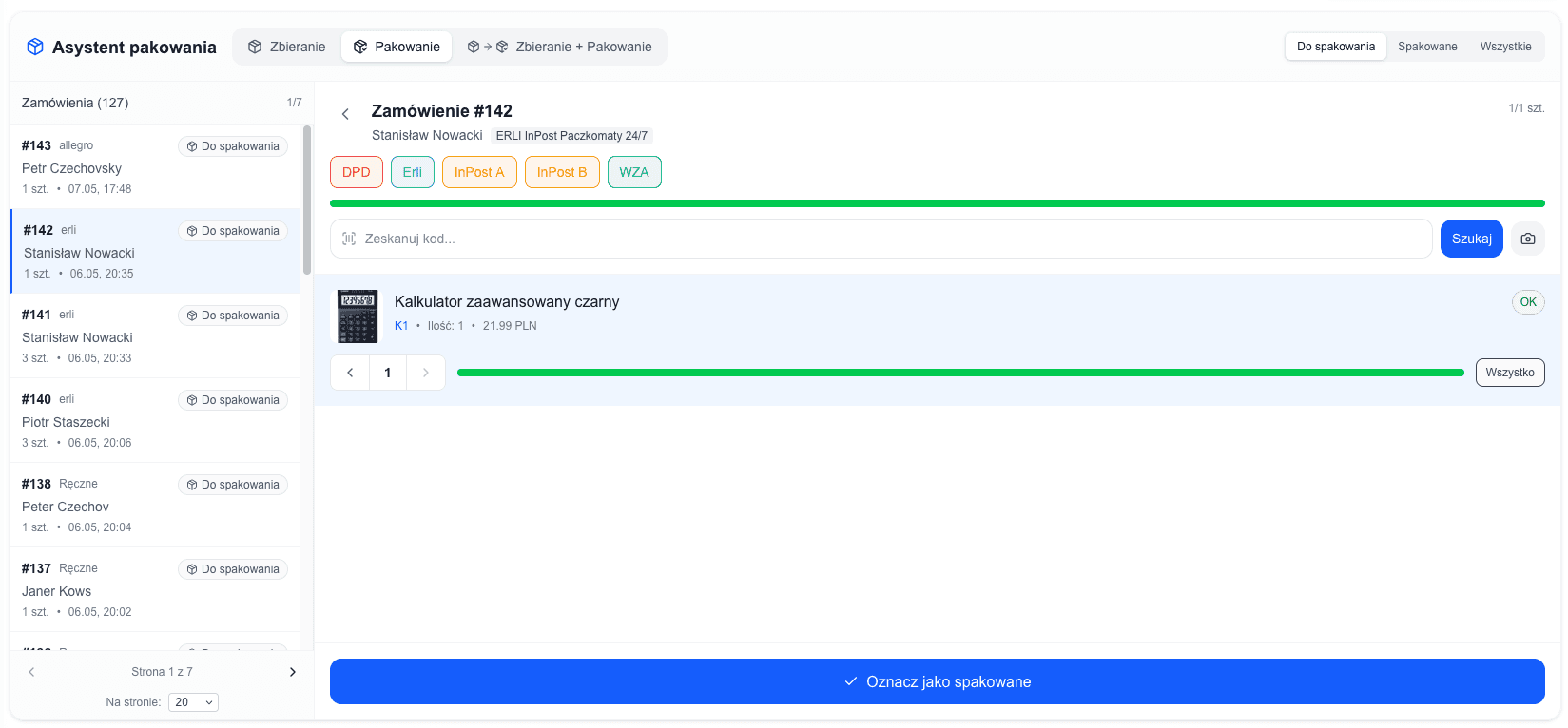
Task: Open order #141 Stanisław Nowacki
Action: coord(155,335)
